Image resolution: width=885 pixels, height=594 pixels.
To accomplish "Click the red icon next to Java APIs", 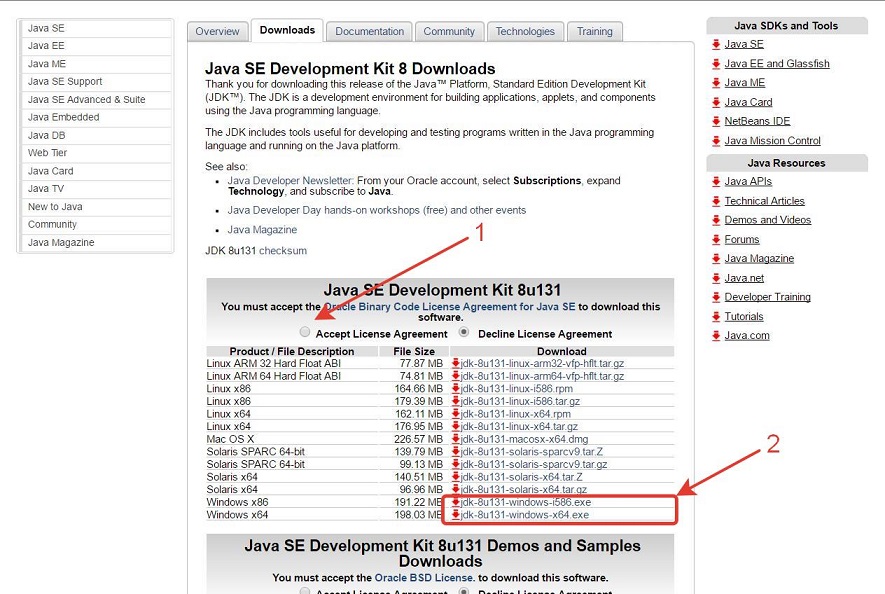I will pyautogui.click(x=716, y=181).
